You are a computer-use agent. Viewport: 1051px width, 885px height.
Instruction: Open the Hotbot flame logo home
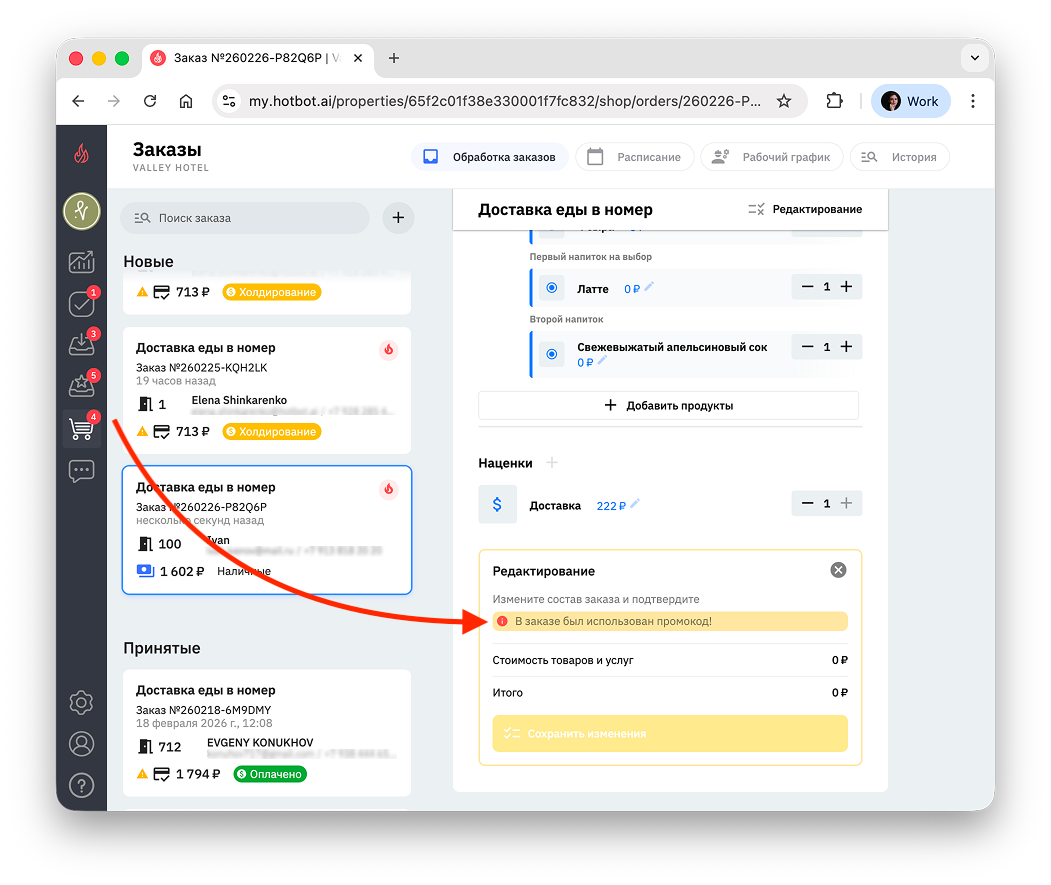click(x=81, y=154)
